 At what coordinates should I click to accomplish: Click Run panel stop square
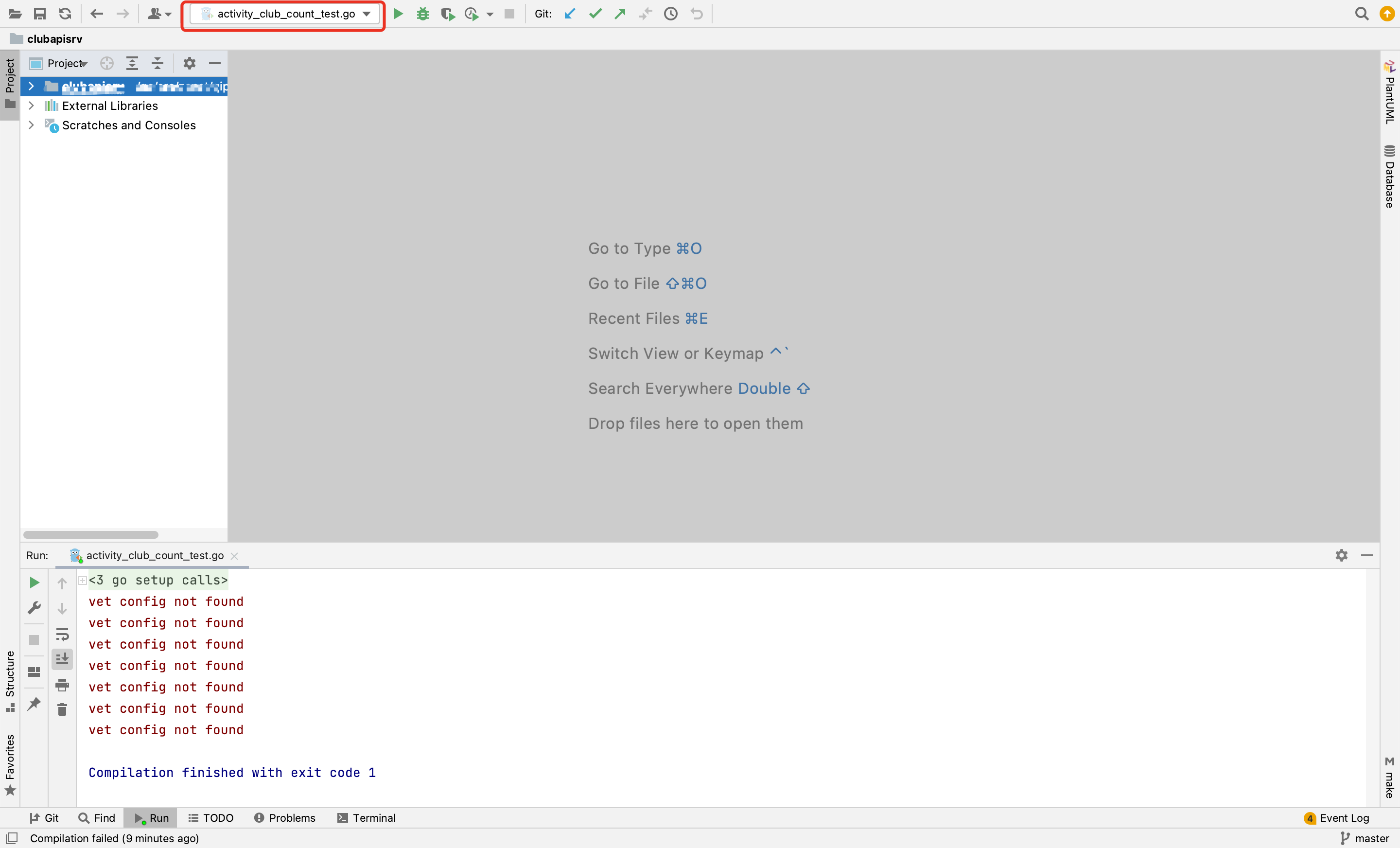[x=34, y=640]
